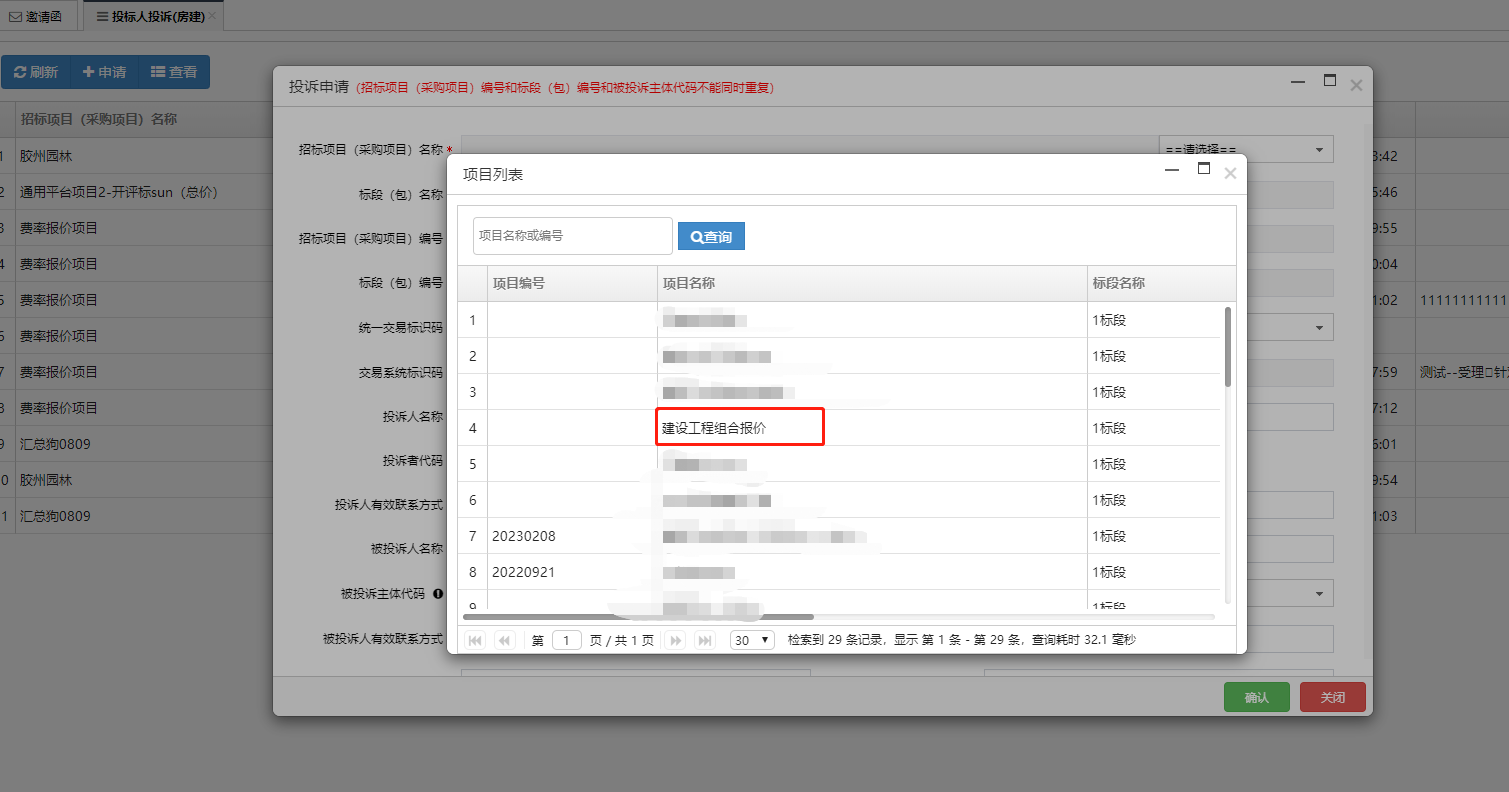Image resolution: width=1509 pixels, height=792 pixels.
Task: Close the 投标人投诉(房建) tab
Action: tap(212, 17)
